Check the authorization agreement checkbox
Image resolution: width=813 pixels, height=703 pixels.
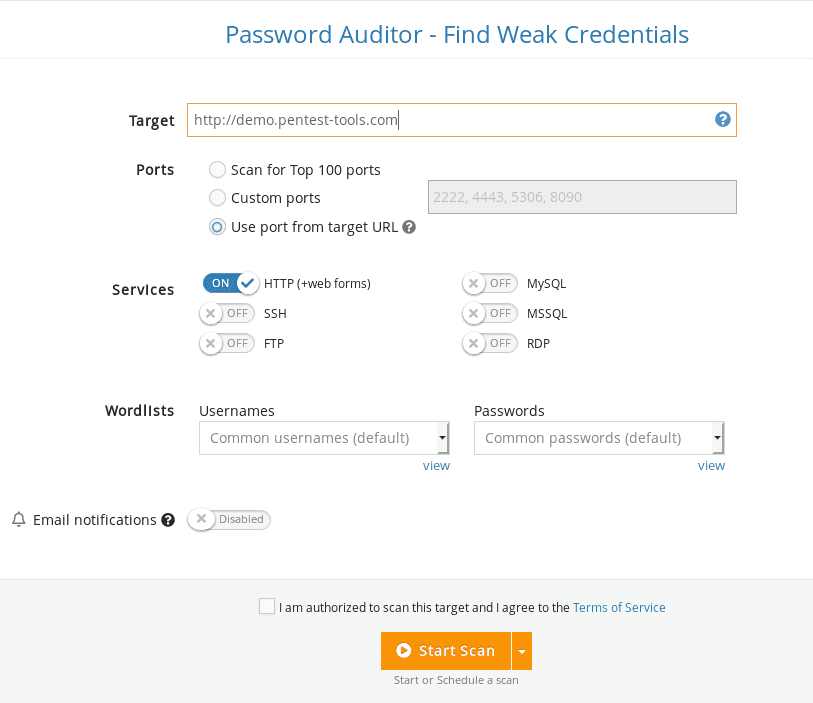coord(267,606)
